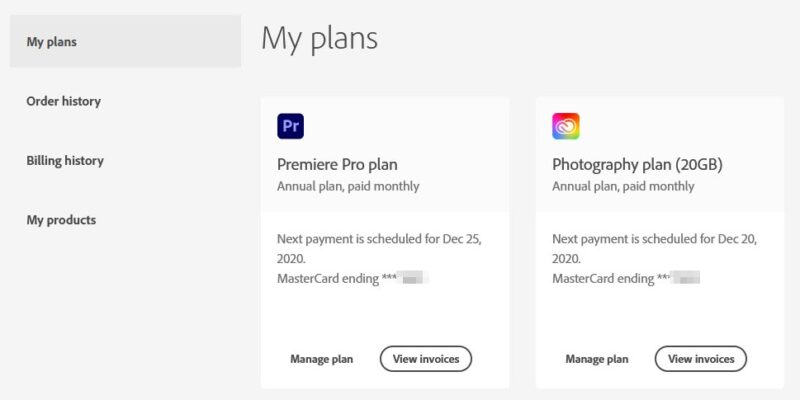Click Annual plan subtitle under Photography plan
Viewport: 800px width, 400px height.
click(x=623, y=186)
